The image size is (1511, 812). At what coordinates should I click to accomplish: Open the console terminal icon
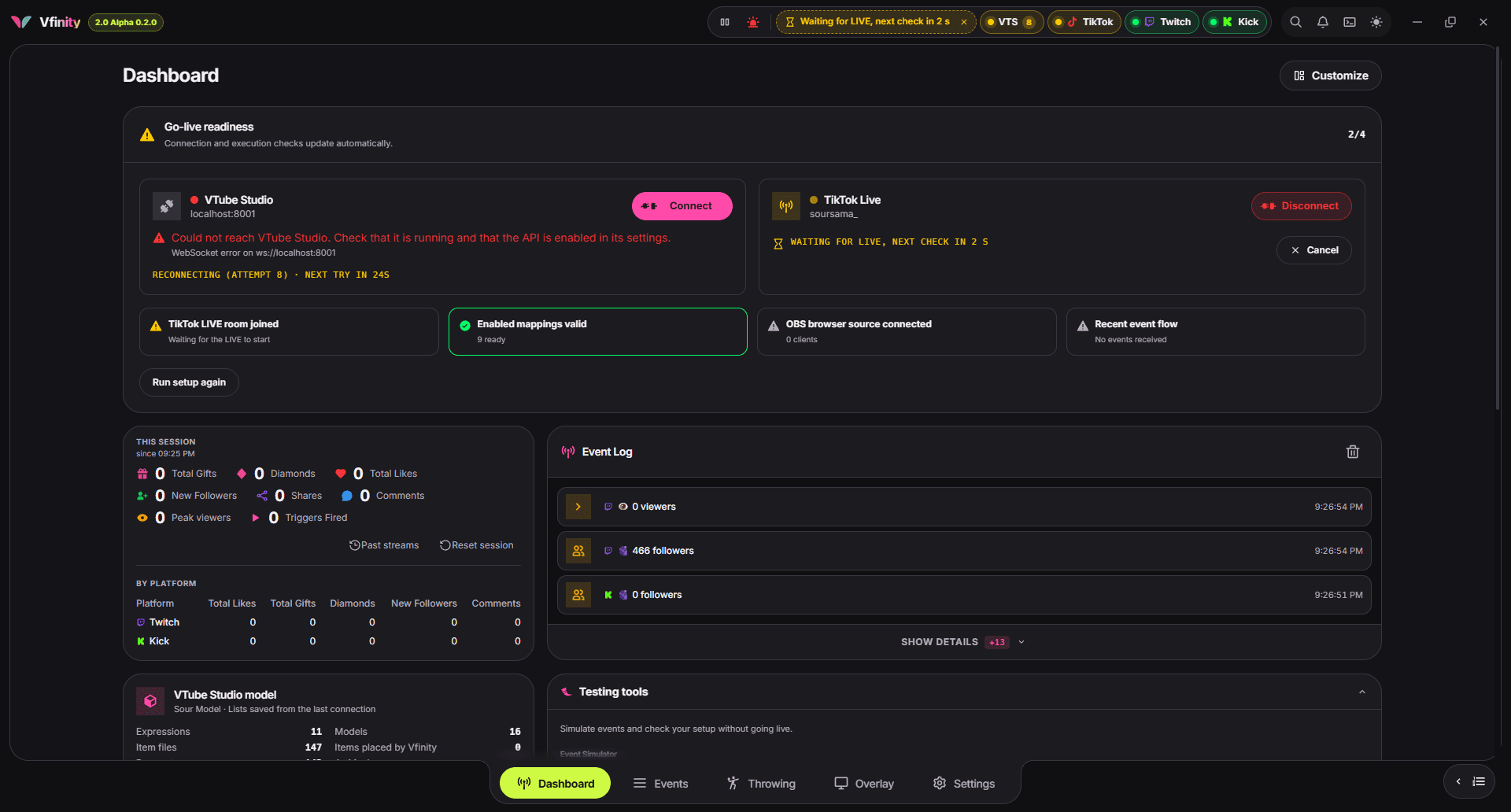click(1350, 22)
